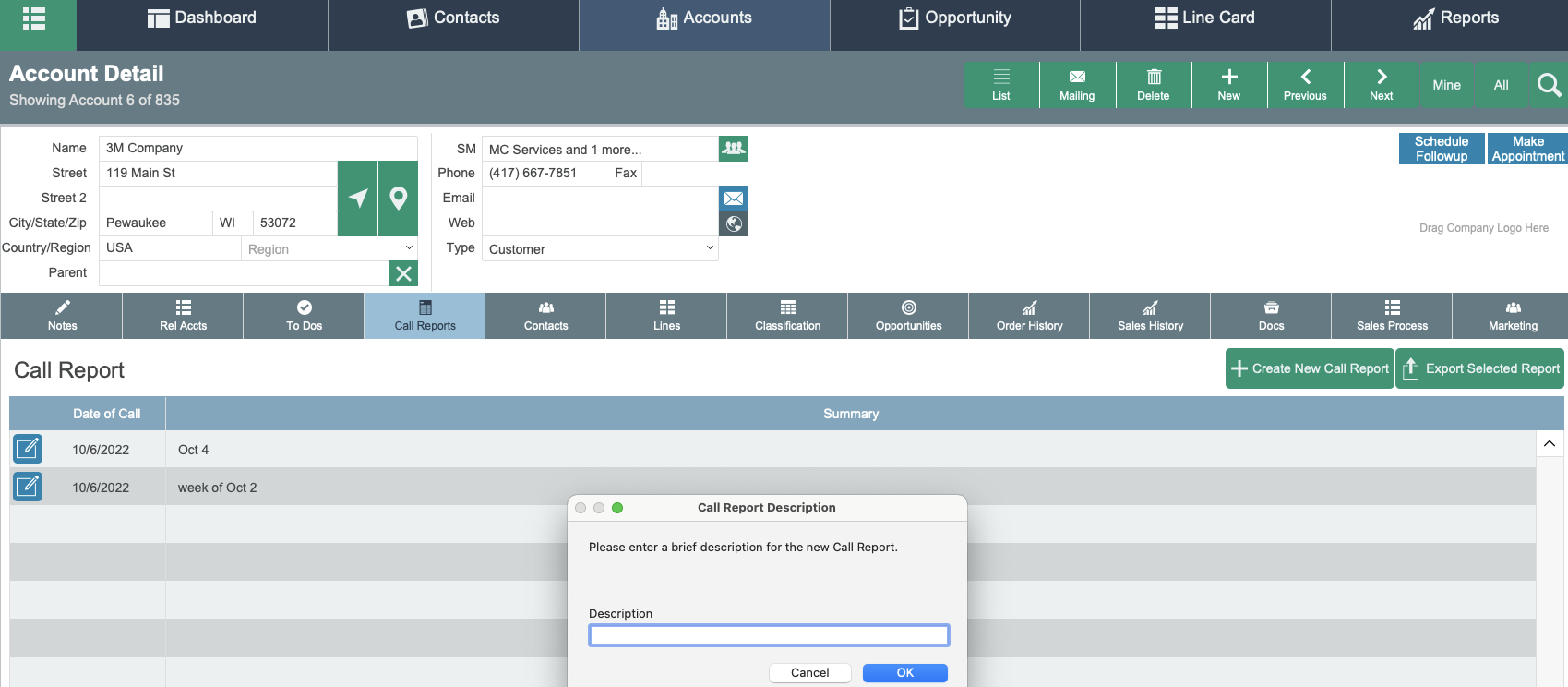Open the Opportunities section
Image resolution: width=1568 pixels, height=687 pixels.
coord(908,316)
